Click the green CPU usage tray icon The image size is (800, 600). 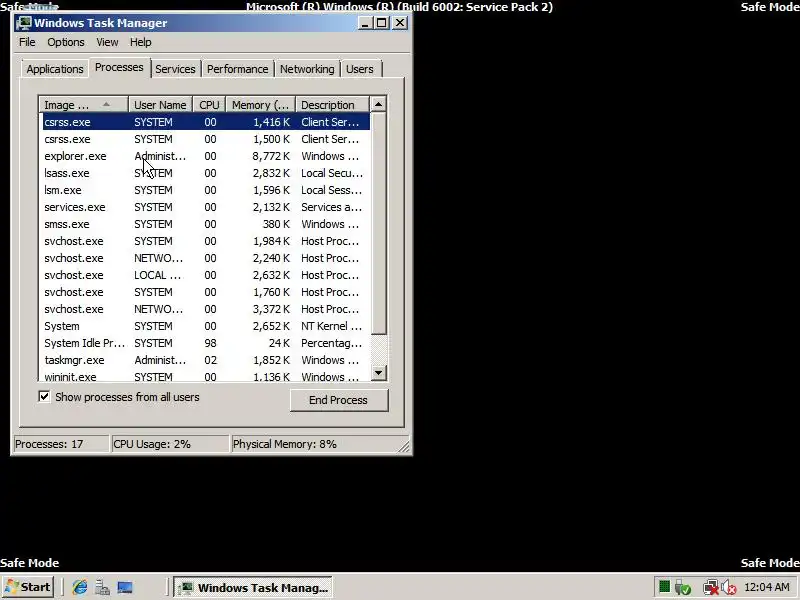[664, 587]
